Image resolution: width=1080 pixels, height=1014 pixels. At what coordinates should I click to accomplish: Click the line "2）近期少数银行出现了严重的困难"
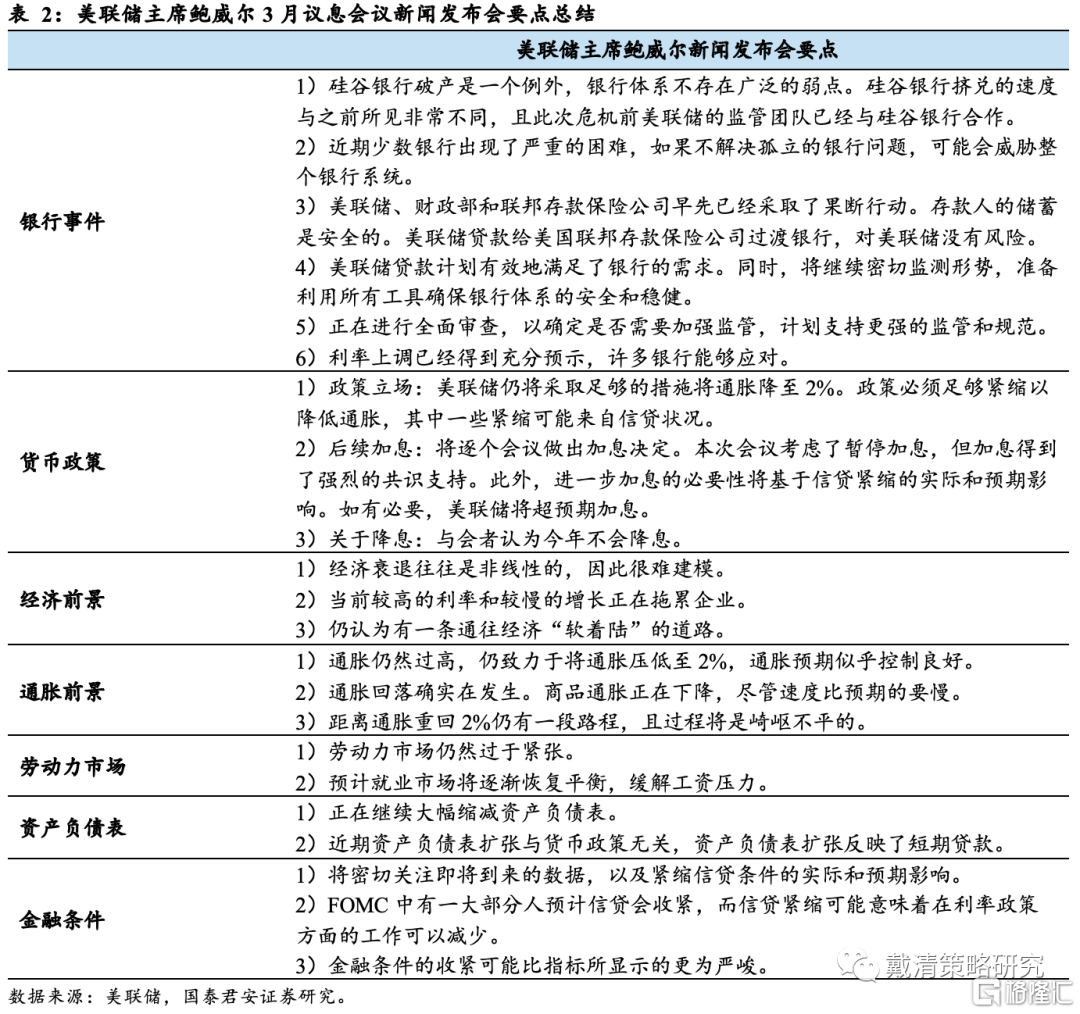(x=676, y=147)
